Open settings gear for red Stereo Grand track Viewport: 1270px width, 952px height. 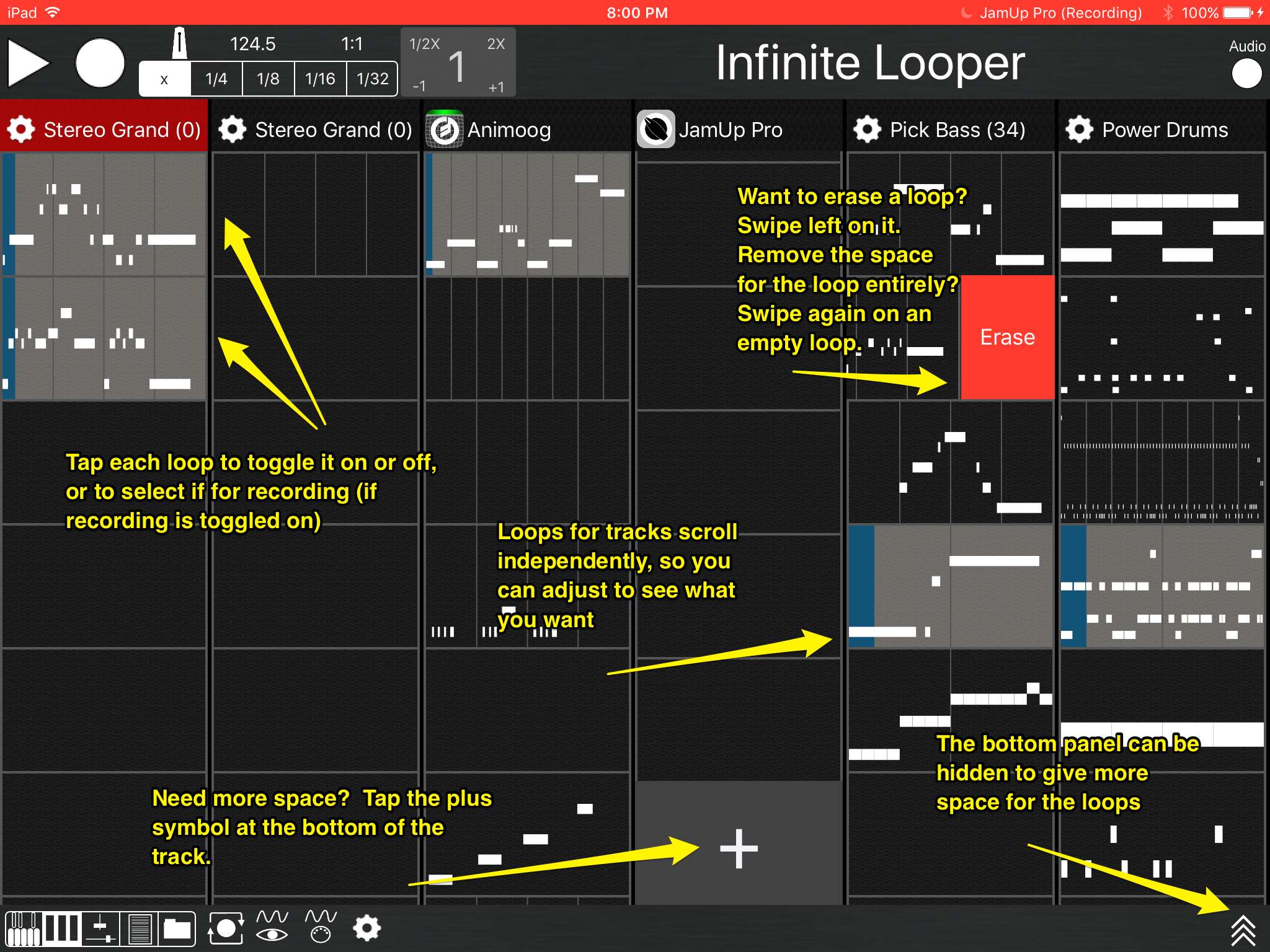pos(21,130)
